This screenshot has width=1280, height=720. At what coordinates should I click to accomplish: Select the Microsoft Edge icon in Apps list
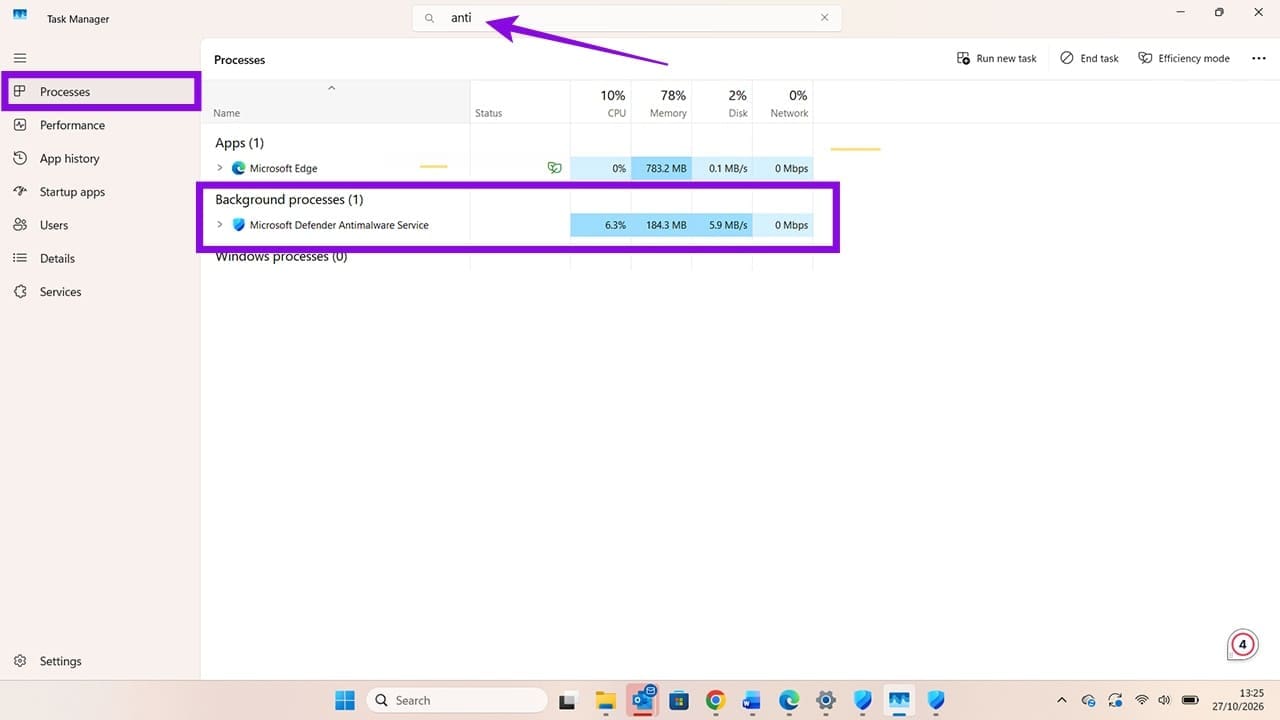pyautogui.click(x=238, y=168)
